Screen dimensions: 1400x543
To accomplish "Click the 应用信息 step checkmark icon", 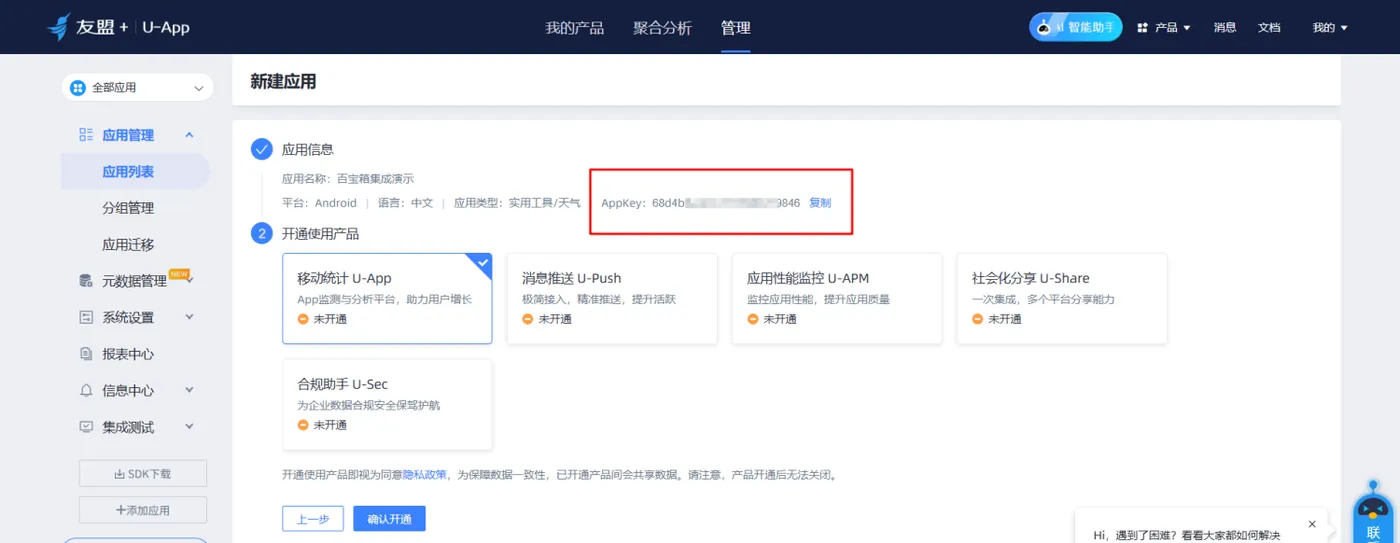I will pos(262,149).
